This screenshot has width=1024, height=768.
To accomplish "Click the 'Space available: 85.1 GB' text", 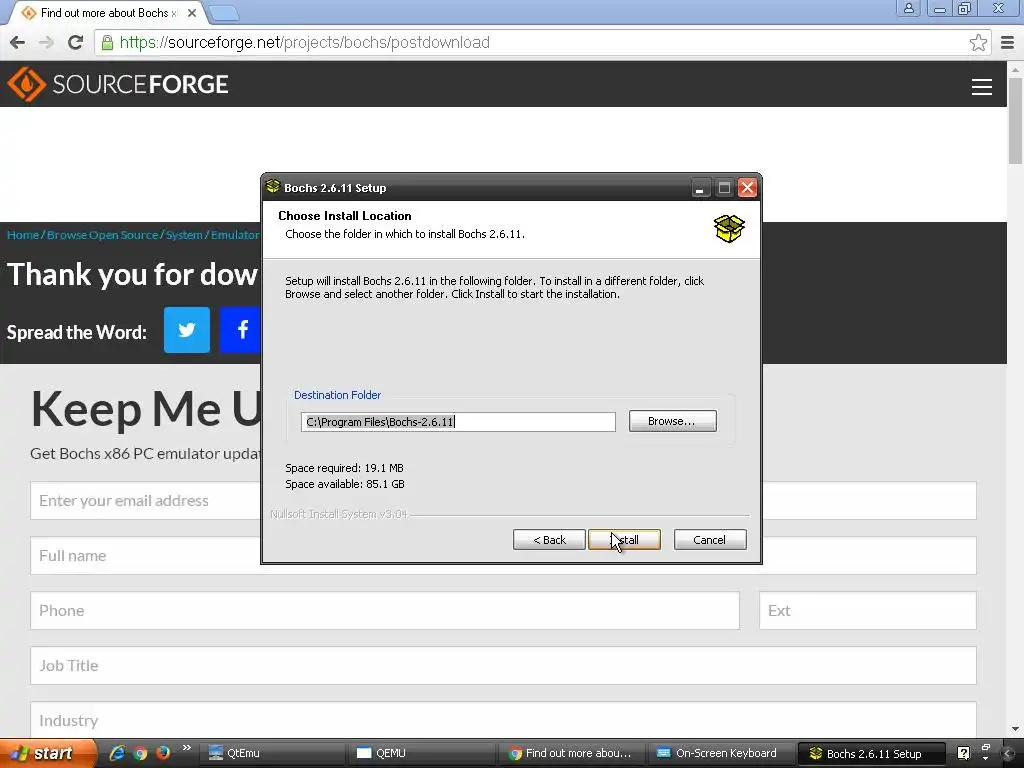I will tap(345, 484).
